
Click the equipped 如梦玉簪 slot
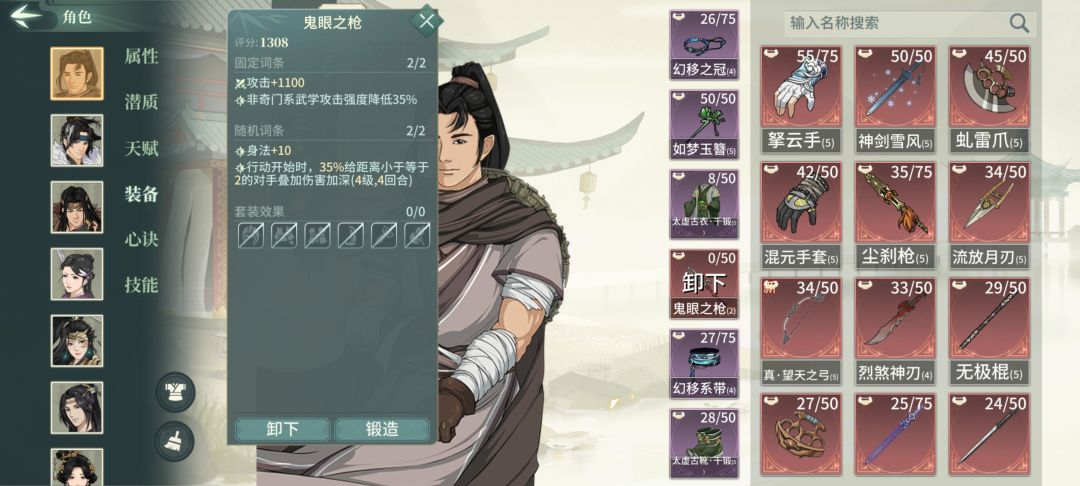click(704, 125)
